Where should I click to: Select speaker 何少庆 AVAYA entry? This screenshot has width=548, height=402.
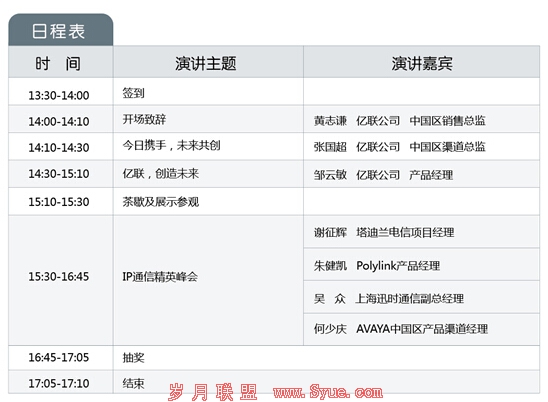tap(401, 329)
